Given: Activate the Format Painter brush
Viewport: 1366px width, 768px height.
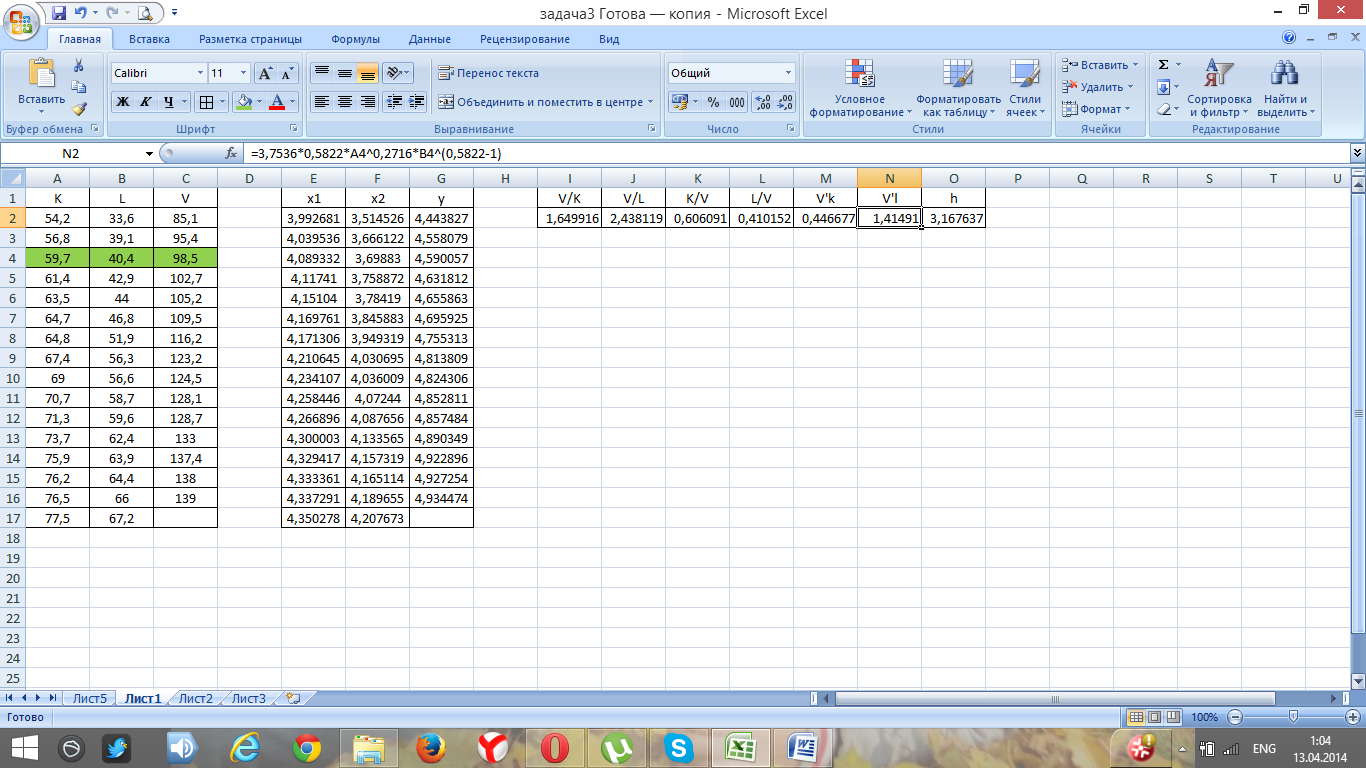Looking at the screenshot, I should click(79, 109).
